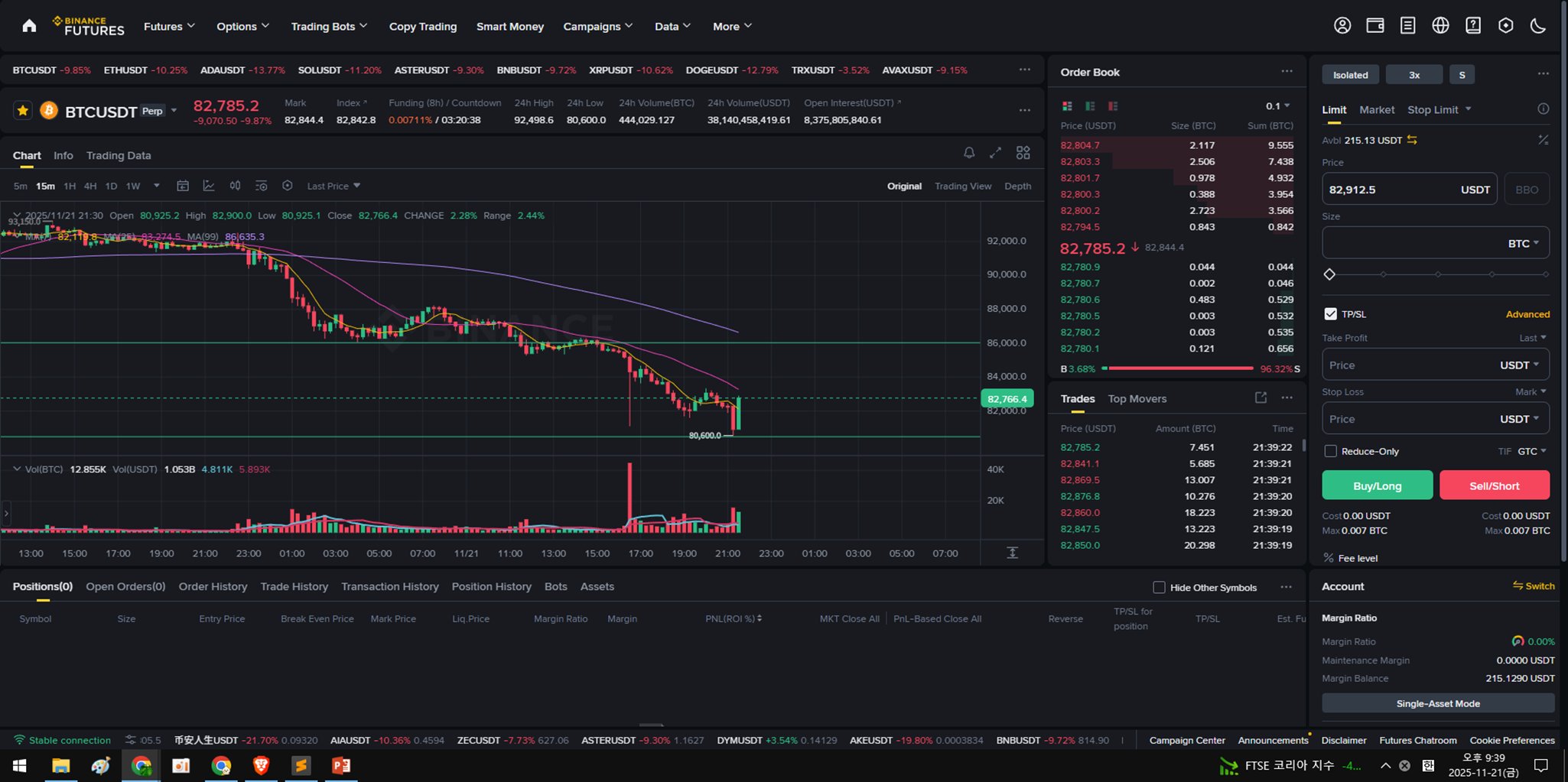
Task: Switch the chart to Trading View mode
Action: click(963, 186)
